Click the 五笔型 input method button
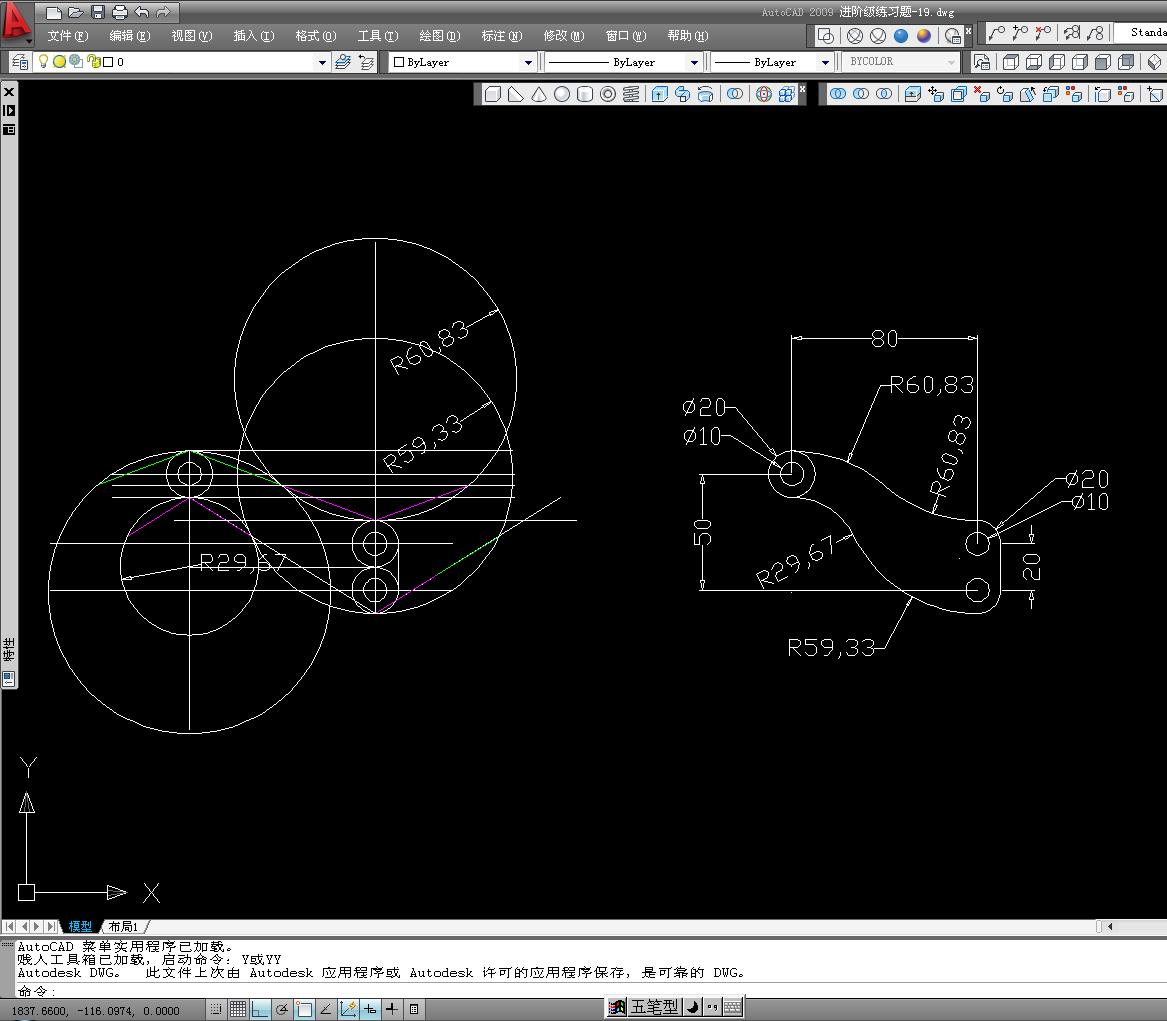 coord(655,1007)
